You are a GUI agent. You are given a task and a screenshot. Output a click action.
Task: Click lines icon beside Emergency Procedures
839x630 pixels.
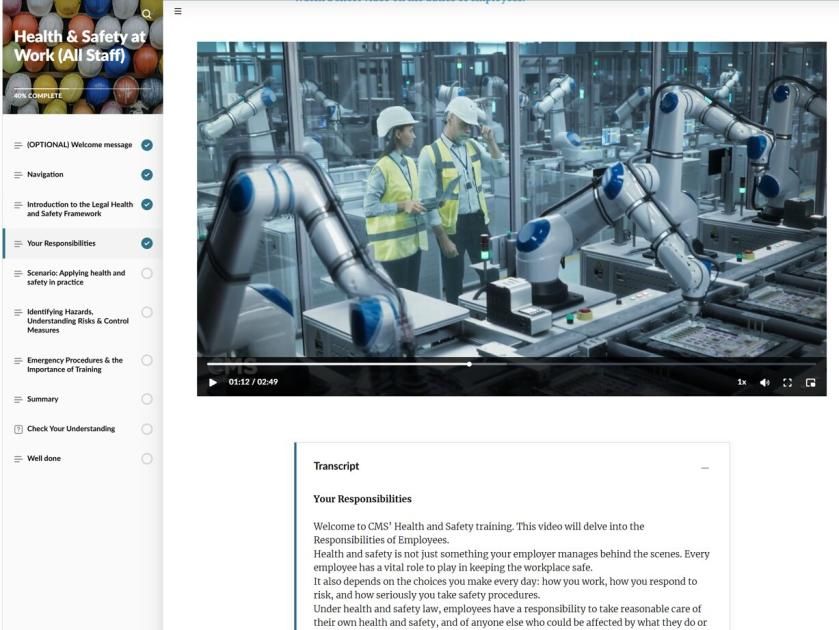[x=18, y=361]
